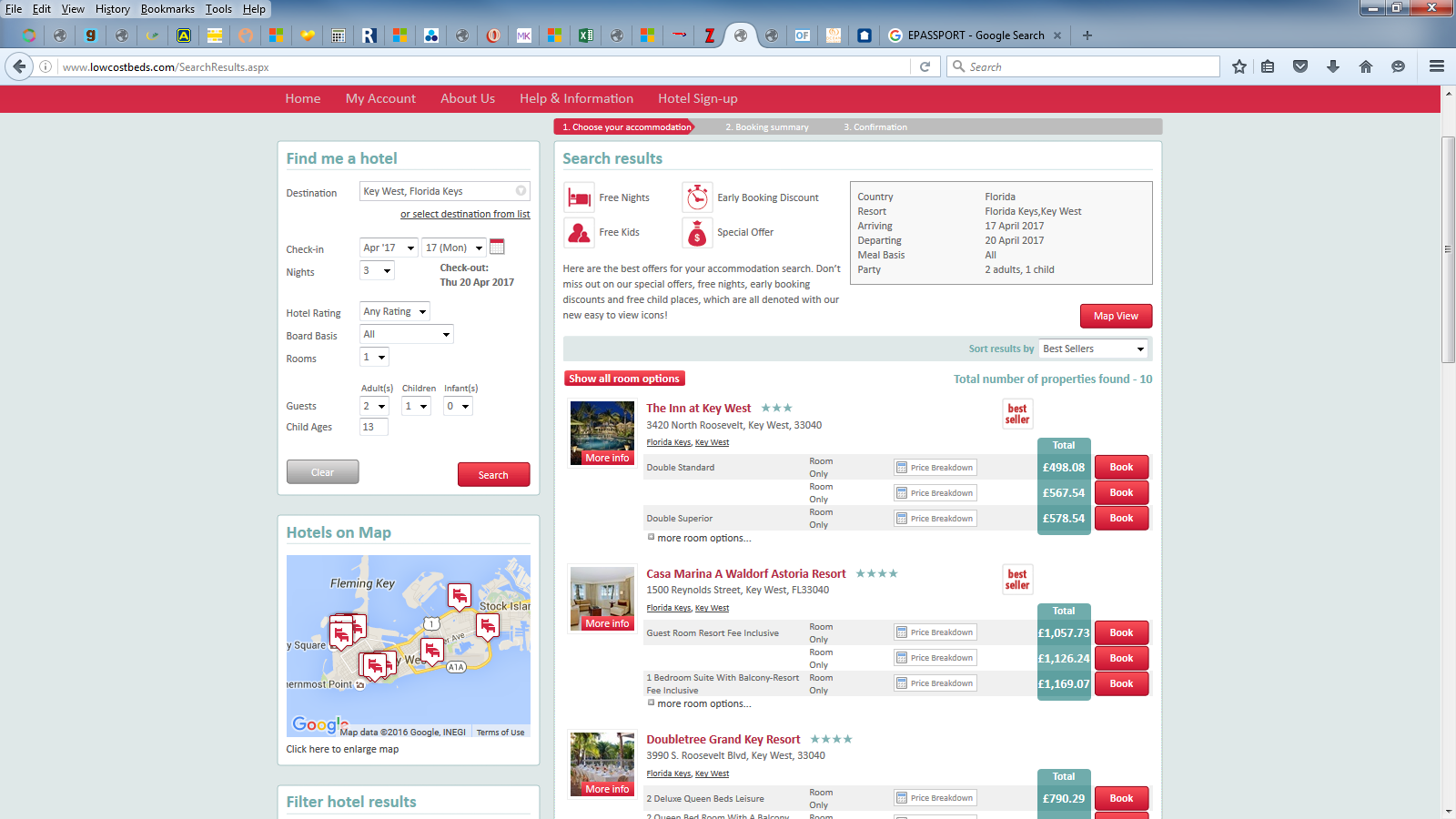Switch to the red Z browser tab
Screen dimensions: 1456x819
point(710,35)
